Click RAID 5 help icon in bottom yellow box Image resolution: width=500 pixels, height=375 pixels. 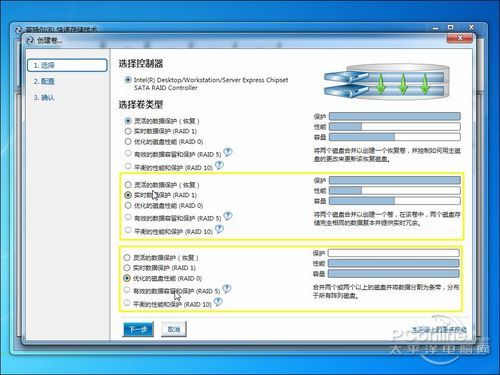click(x=227, y=289)
